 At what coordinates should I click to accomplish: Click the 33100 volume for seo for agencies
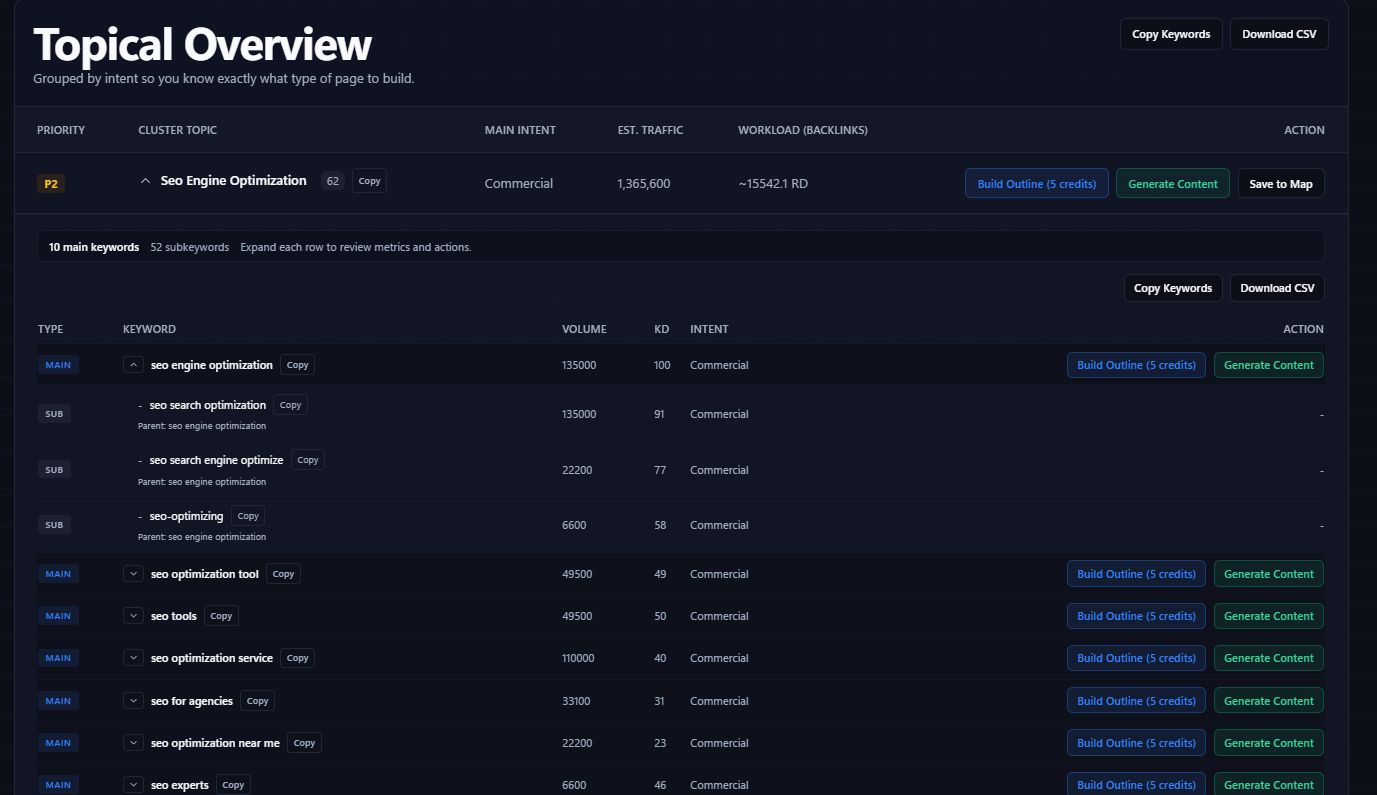[576, 701]
